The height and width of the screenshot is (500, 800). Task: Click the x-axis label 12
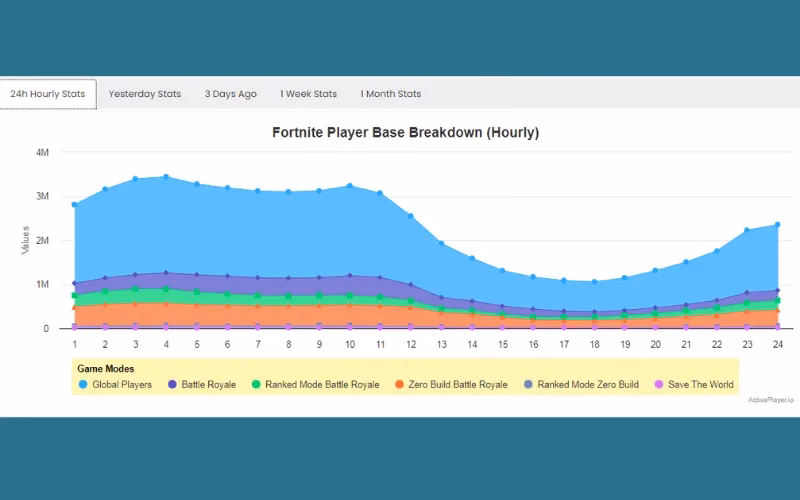pyautogui.click(x=411, y=345)
